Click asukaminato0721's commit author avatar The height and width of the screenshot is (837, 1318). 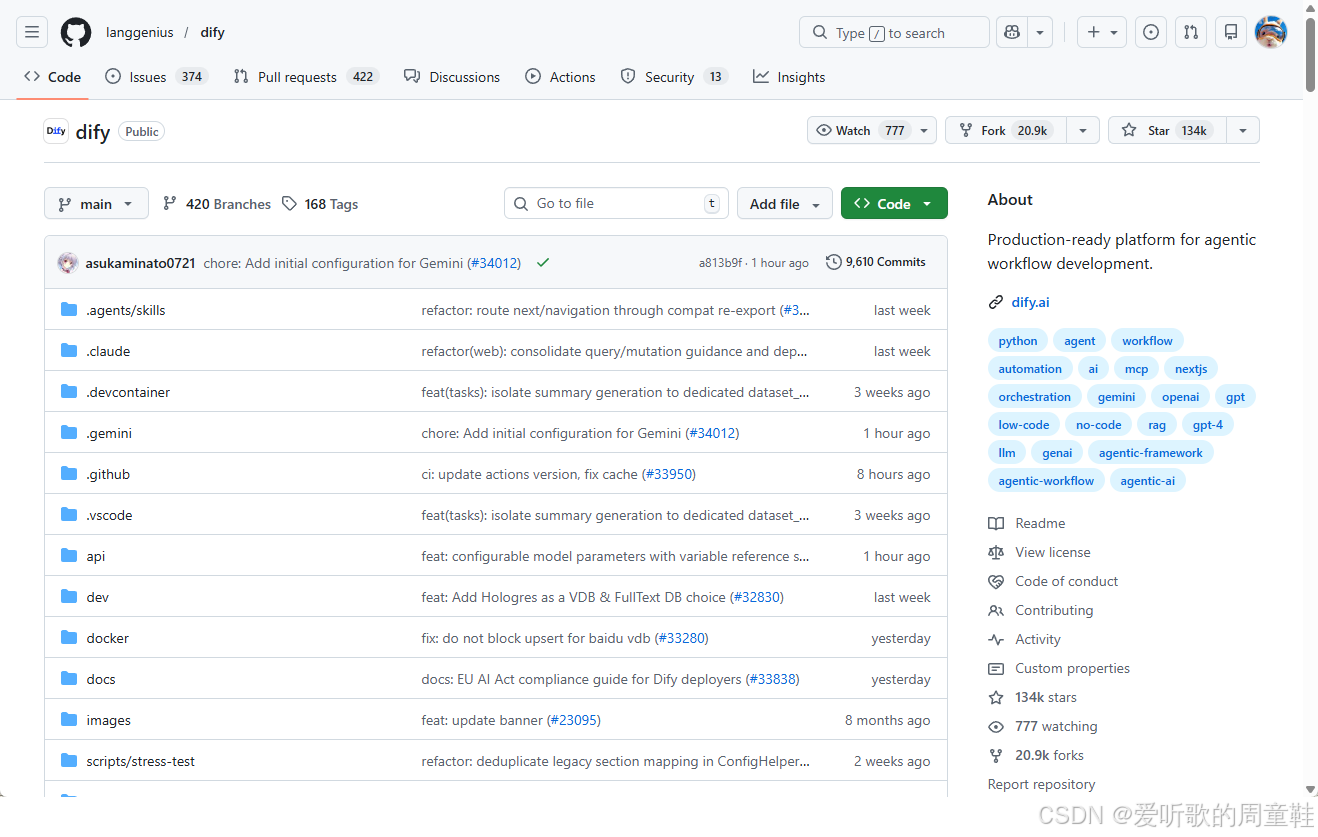[x=68, y=263]
